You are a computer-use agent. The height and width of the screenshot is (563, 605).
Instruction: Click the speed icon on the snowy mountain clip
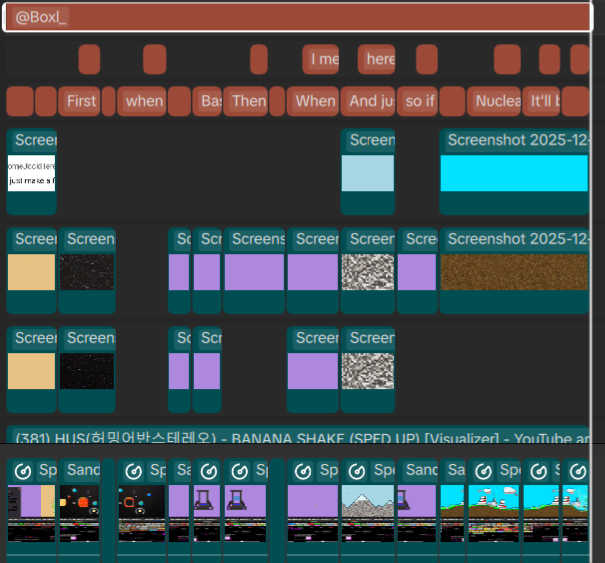click(x=355, y=471)
